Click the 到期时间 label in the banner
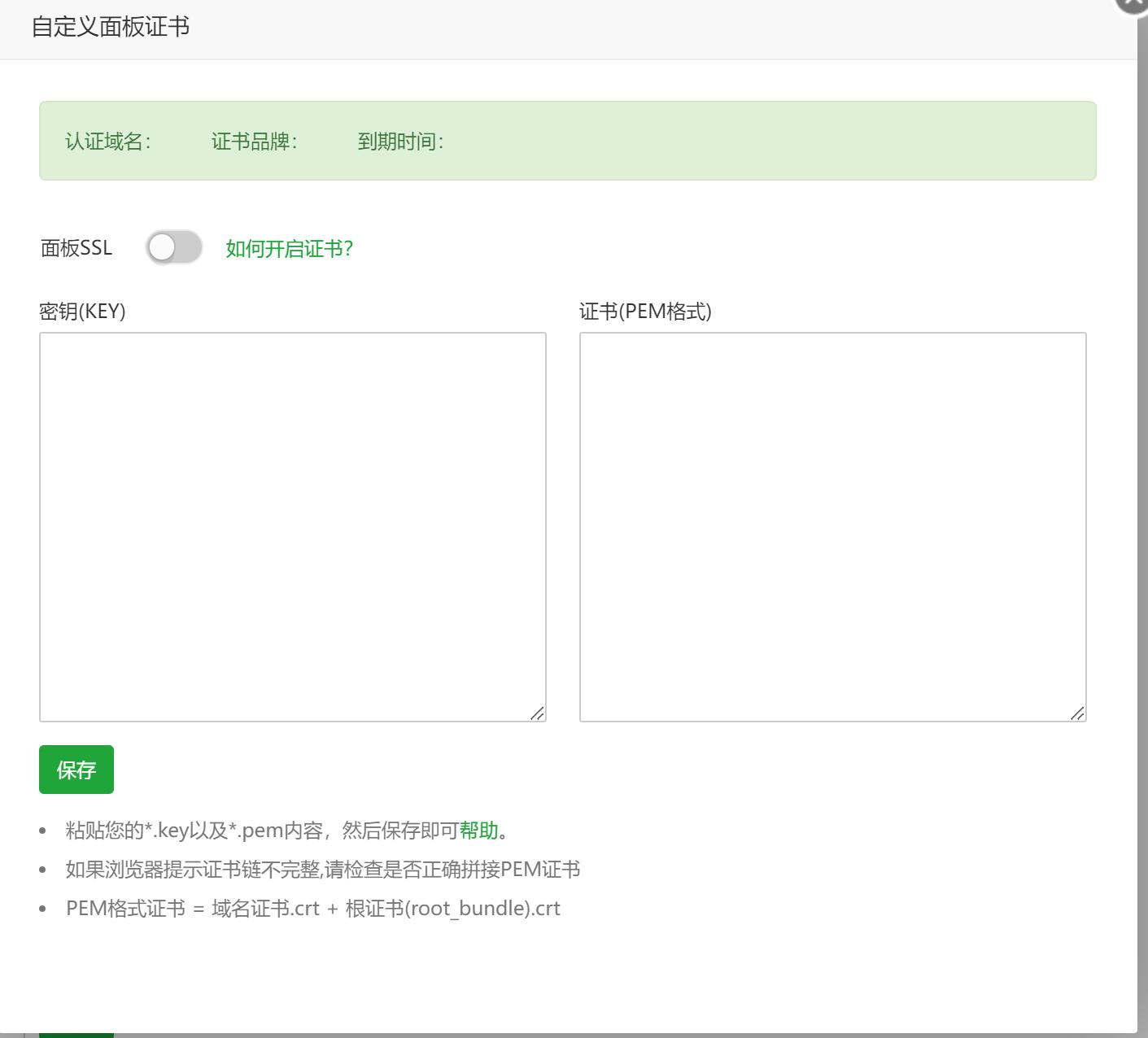The image size is (1148, 1038). point(401,142)
